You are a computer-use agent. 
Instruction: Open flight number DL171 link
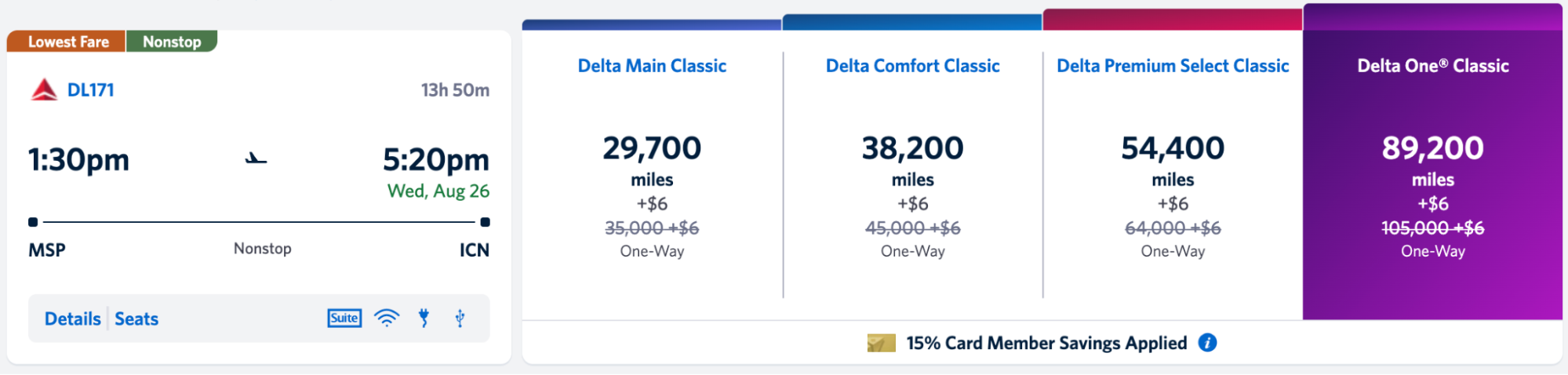[x=91, y=90]
